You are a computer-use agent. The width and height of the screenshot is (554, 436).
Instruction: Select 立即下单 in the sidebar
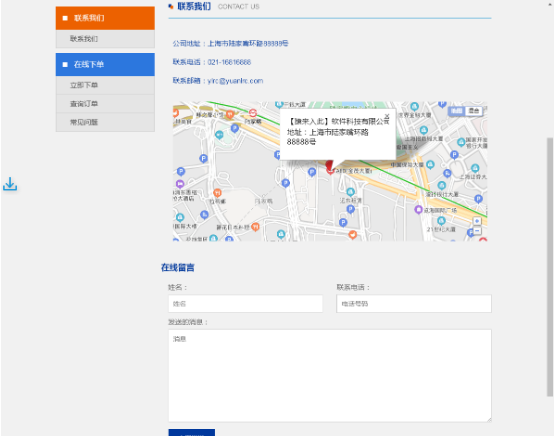point(105,85)
